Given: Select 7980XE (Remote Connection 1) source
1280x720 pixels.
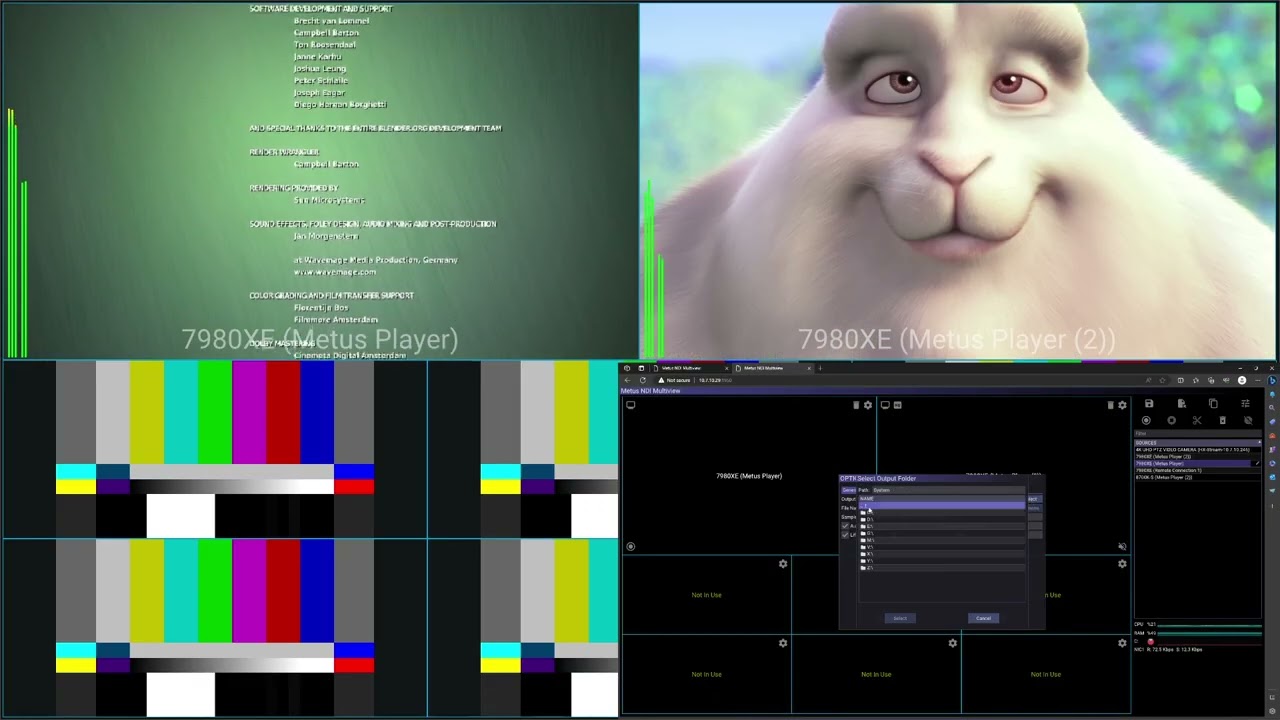Looking at the screenshot, I should [1197, 470].
